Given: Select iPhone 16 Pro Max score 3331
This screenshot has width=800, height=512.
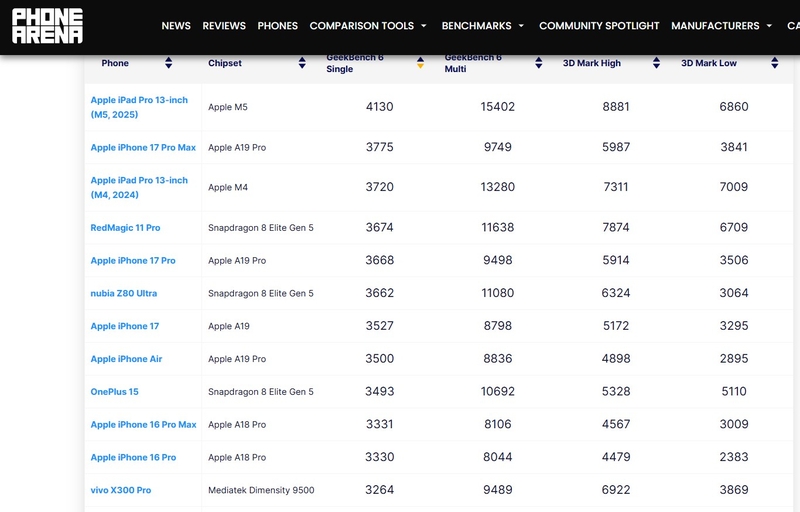Looking at the screenshot, I should [x=380, y=424].
